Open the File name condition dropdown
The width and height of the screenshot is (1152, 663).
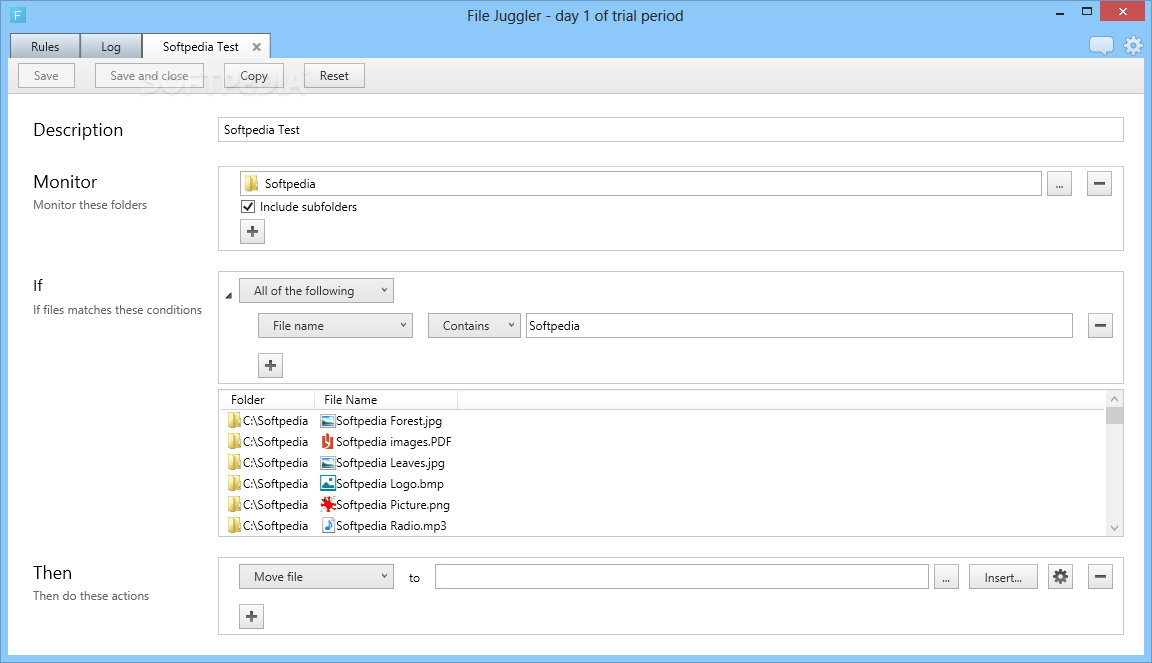coord(335,326)
